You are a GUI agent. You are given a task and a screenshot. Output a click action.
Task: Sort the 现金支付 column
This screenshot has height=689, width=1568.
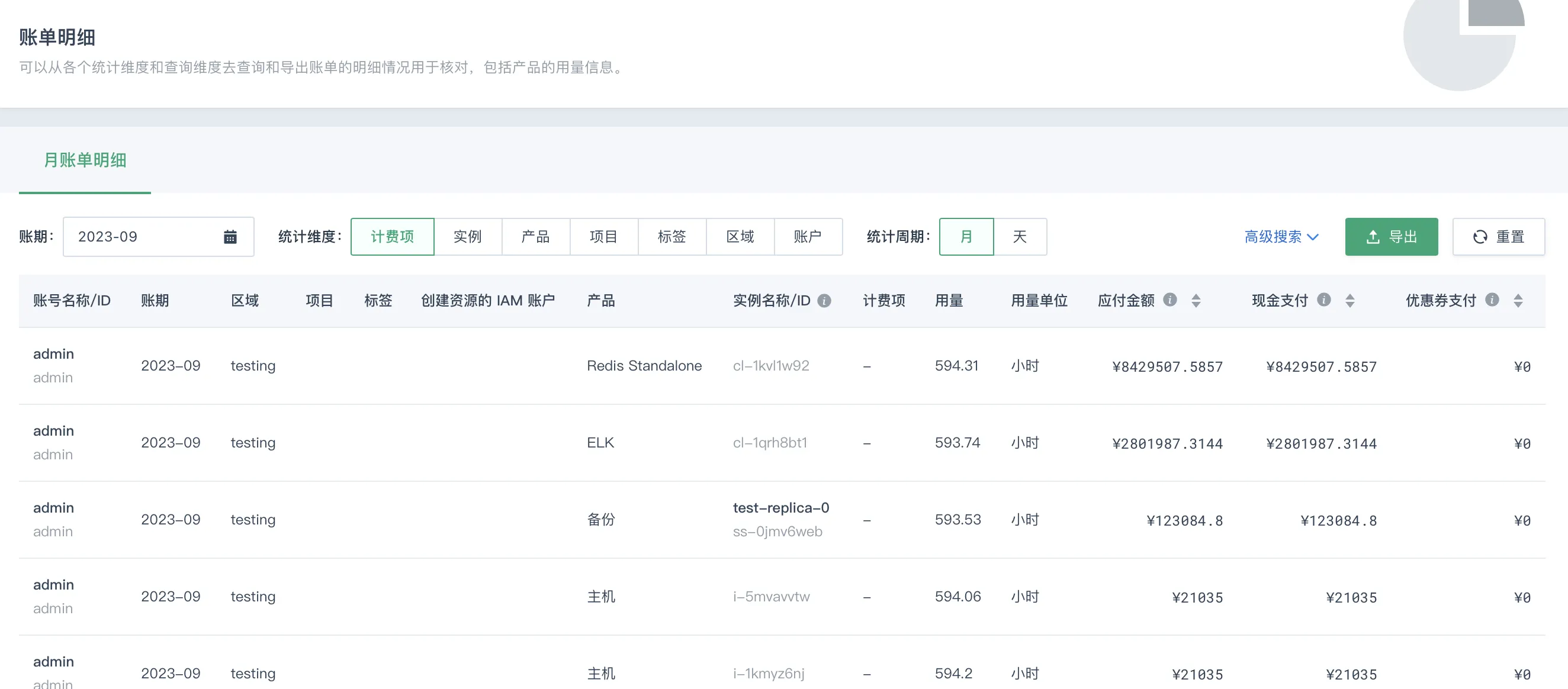(1350, 300)
